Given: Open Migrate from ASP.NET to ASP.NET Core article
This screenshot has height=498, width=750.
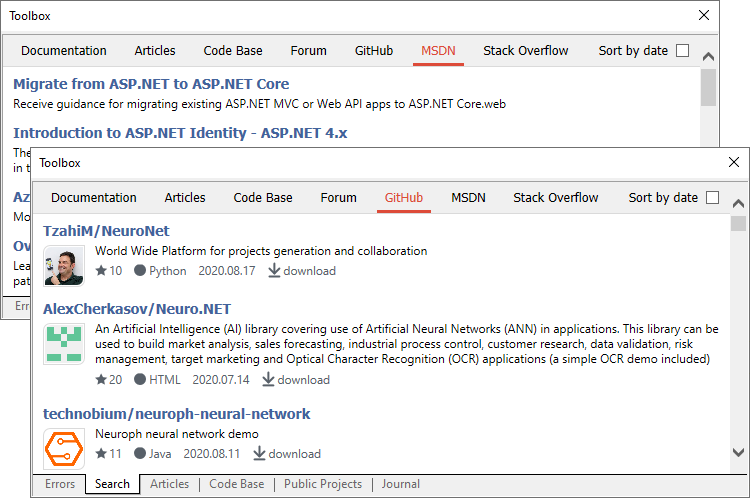Looking at the screenshot, I should pyautogui.click(x=151, y=84).
